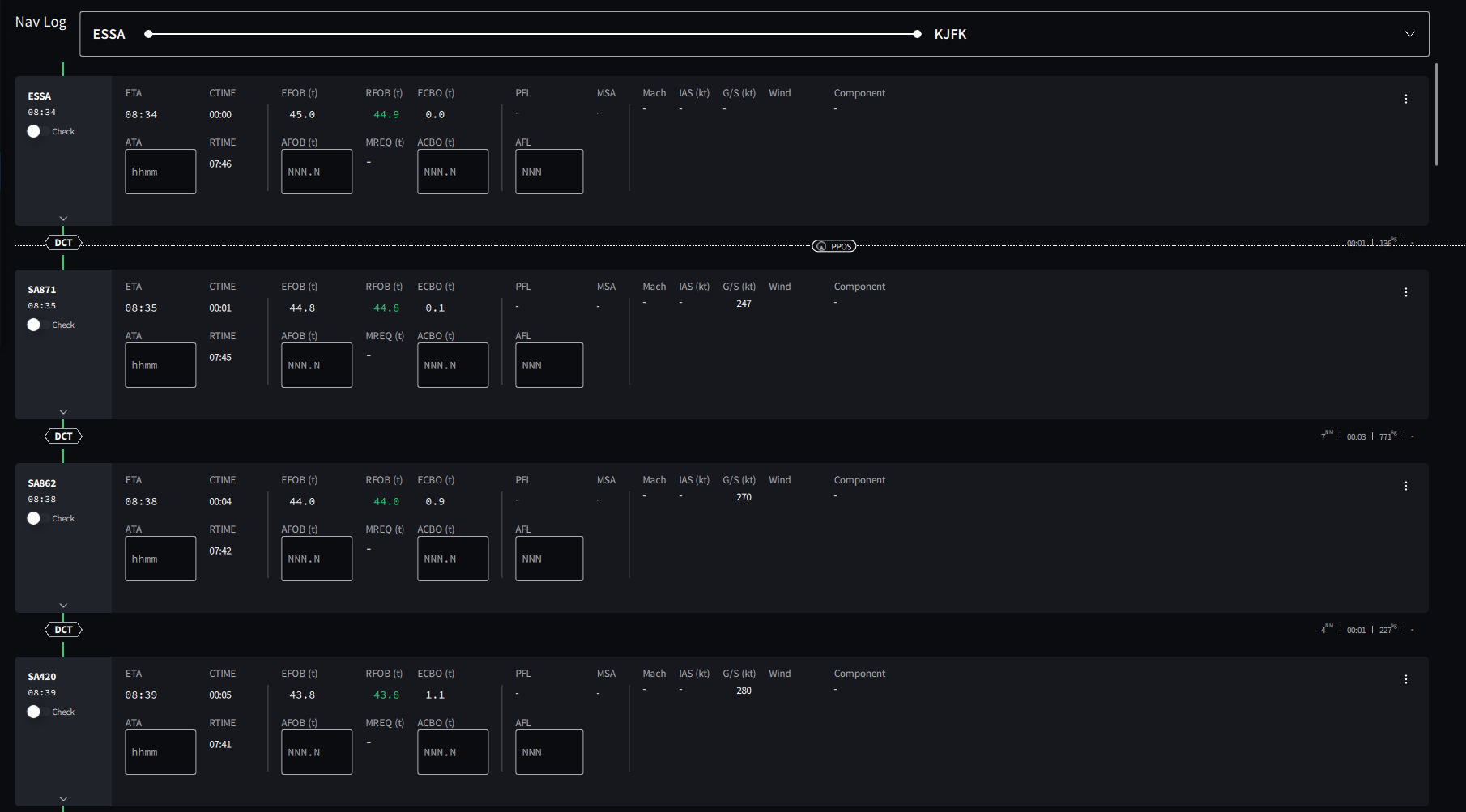This screenshot has width=1466, height=812.
Task: Click the PPOS present position marker
Action: (834, 246)
